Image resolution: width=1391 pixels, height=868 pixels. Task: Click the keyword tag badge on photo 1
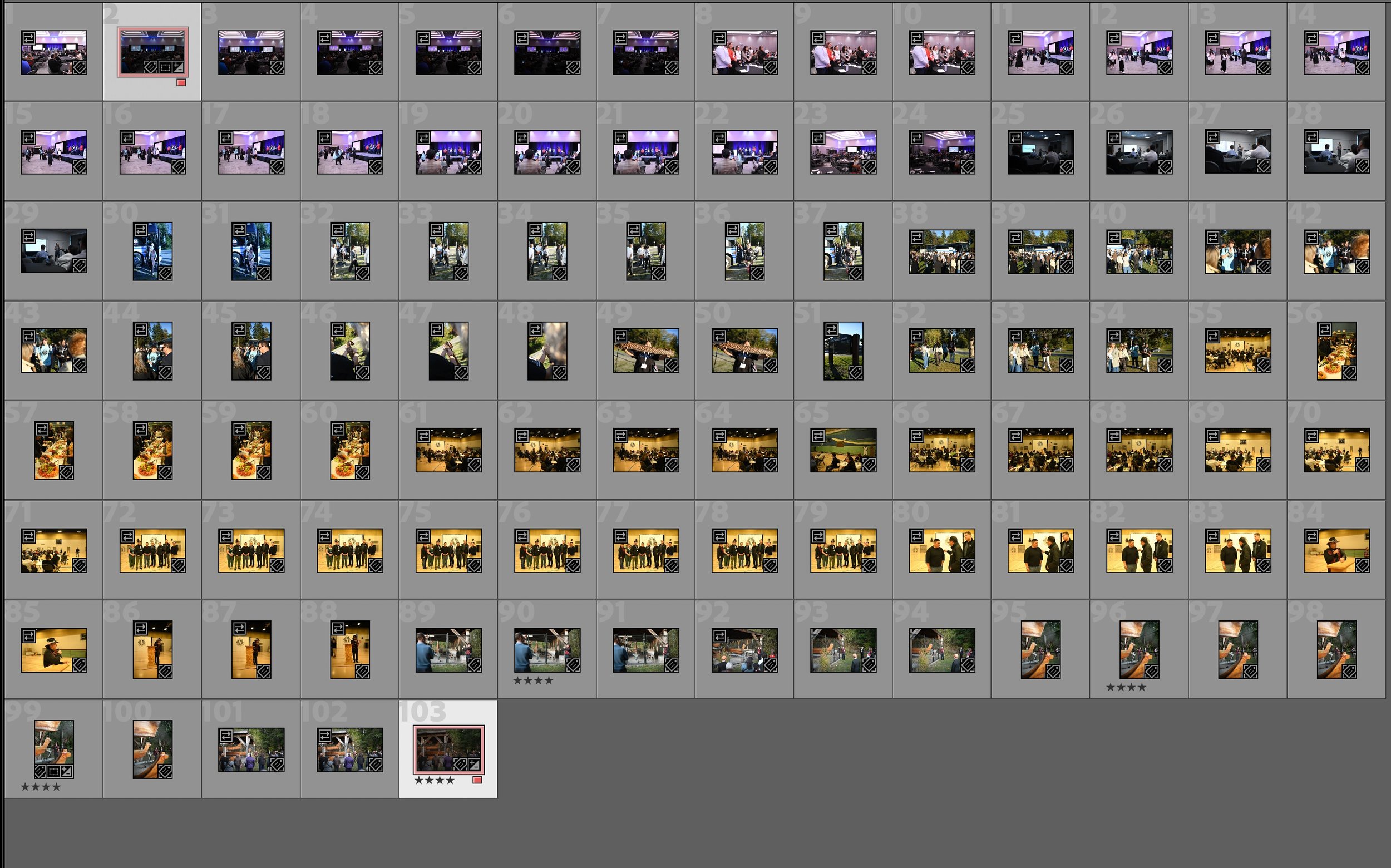[x=80, y=67]
